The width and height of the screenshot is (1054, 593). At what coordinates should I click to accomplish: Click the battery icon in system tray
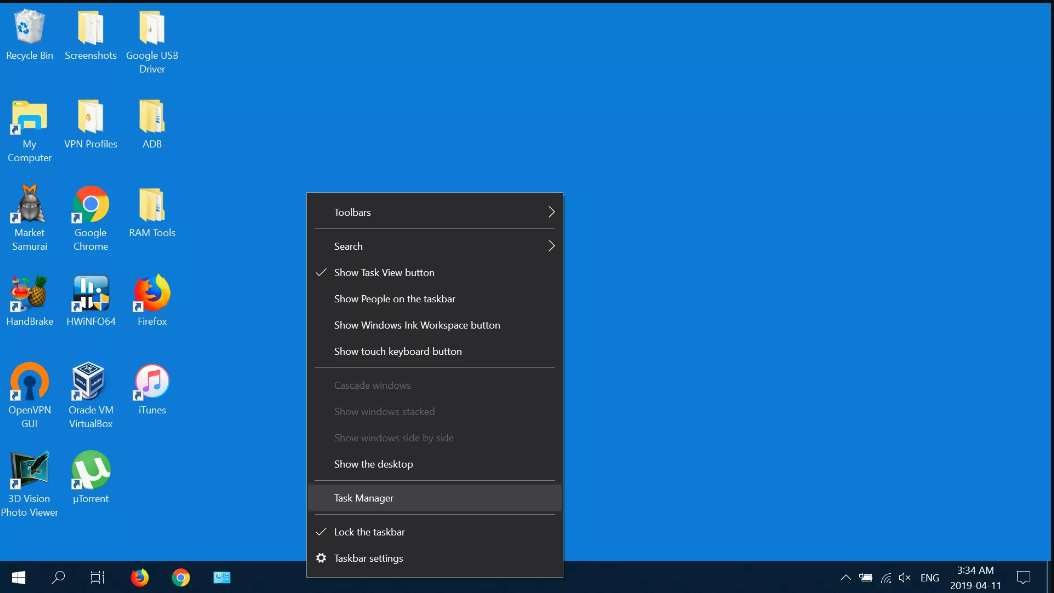point(866,578)
